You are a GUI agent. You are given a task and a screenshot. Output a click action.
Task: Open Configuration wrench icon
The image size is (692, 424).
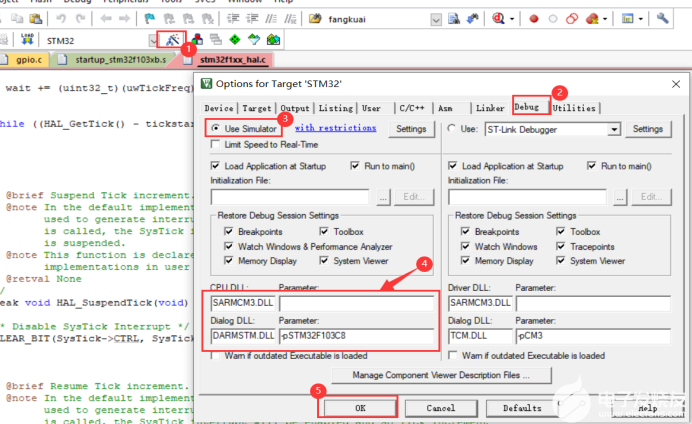[662, 19]
